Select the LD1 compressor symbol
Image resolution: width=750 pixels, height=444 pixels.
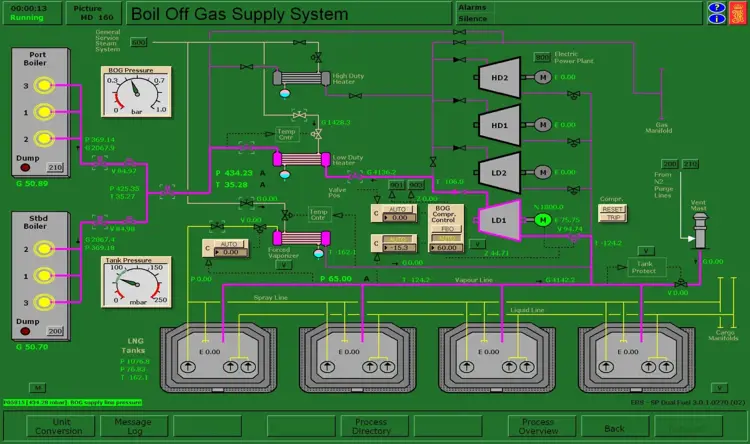tap(500, 219)
